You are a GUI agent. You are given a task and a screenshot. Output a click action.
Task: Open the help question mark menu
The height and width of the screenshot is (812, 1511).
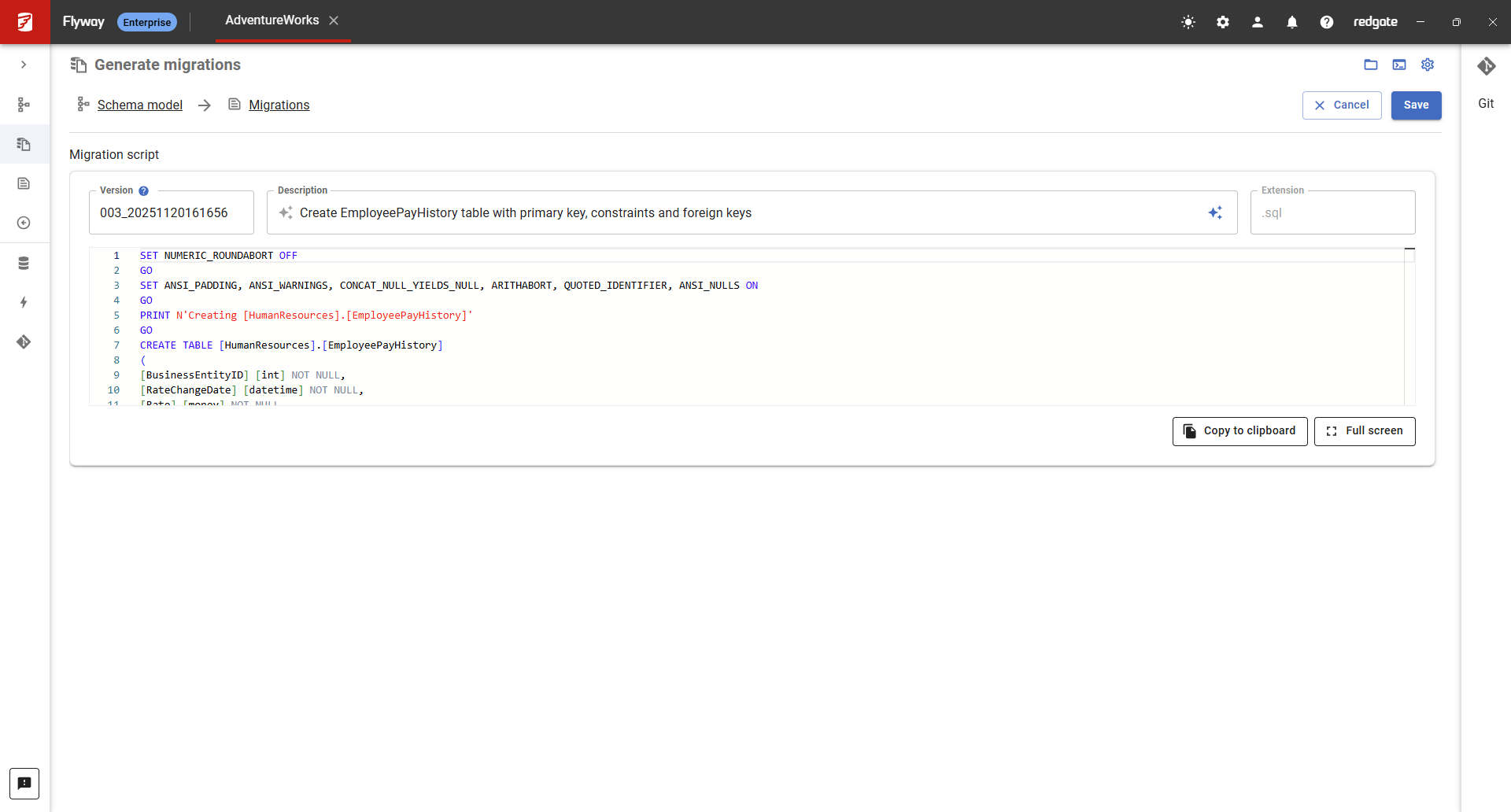[x=1326, y=22]
